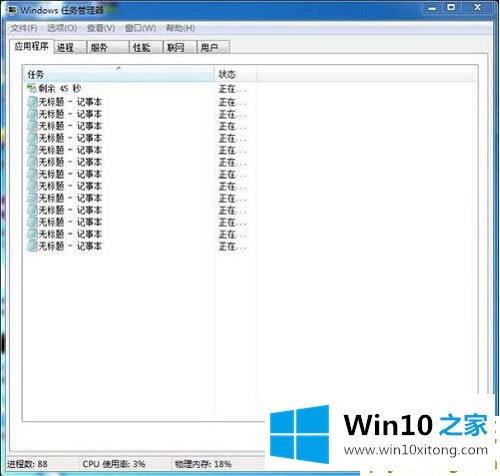Screen dimensions: 500x476
Task: Open the 窗口(W) menu
Action: (x=140, y=28)
